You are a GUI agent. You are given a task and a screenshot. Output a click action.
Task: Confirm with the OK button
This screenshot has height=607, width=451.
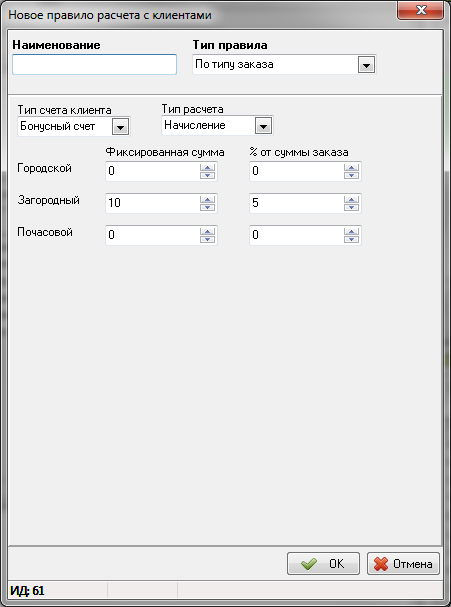(323, 563)
